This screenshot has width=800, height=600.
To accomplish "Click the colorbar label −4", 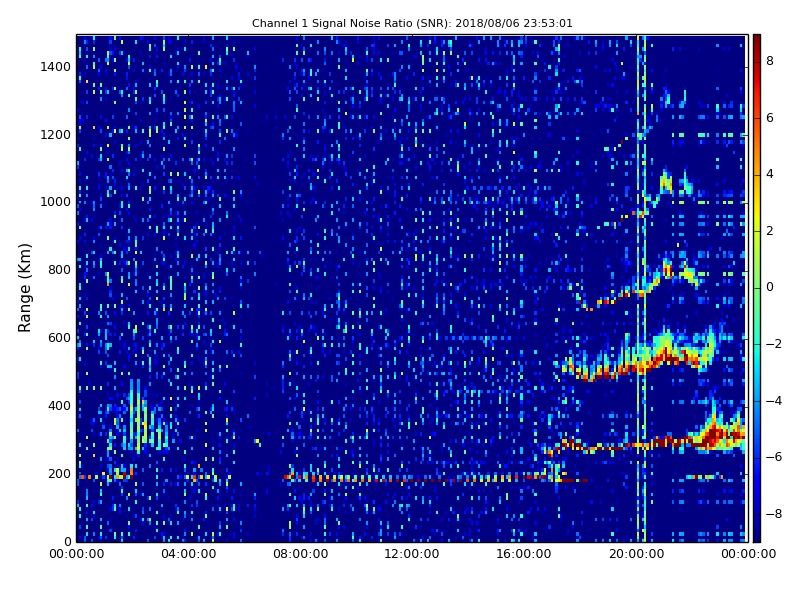I will (x=774, y=401).
